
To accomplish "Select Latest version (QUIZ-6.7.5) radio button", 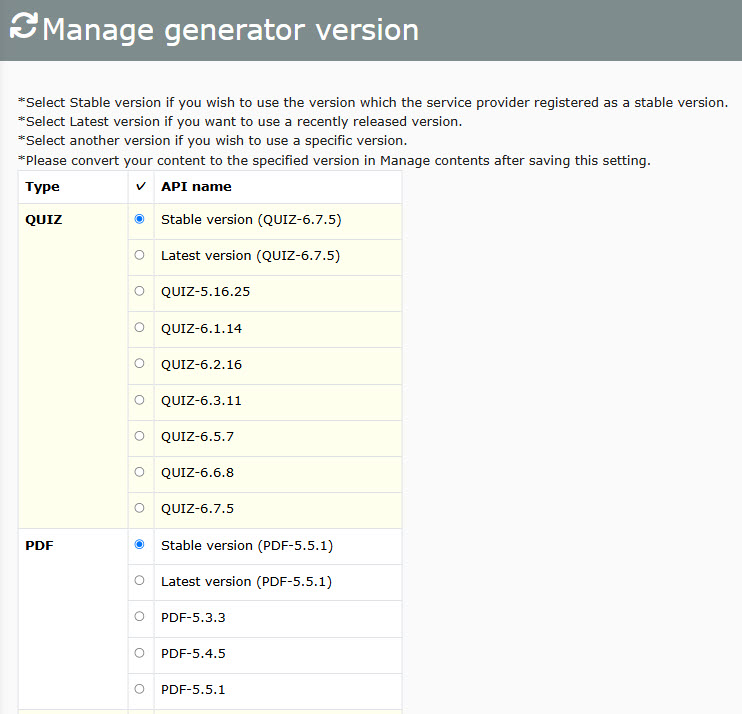I will coord(139,255).
